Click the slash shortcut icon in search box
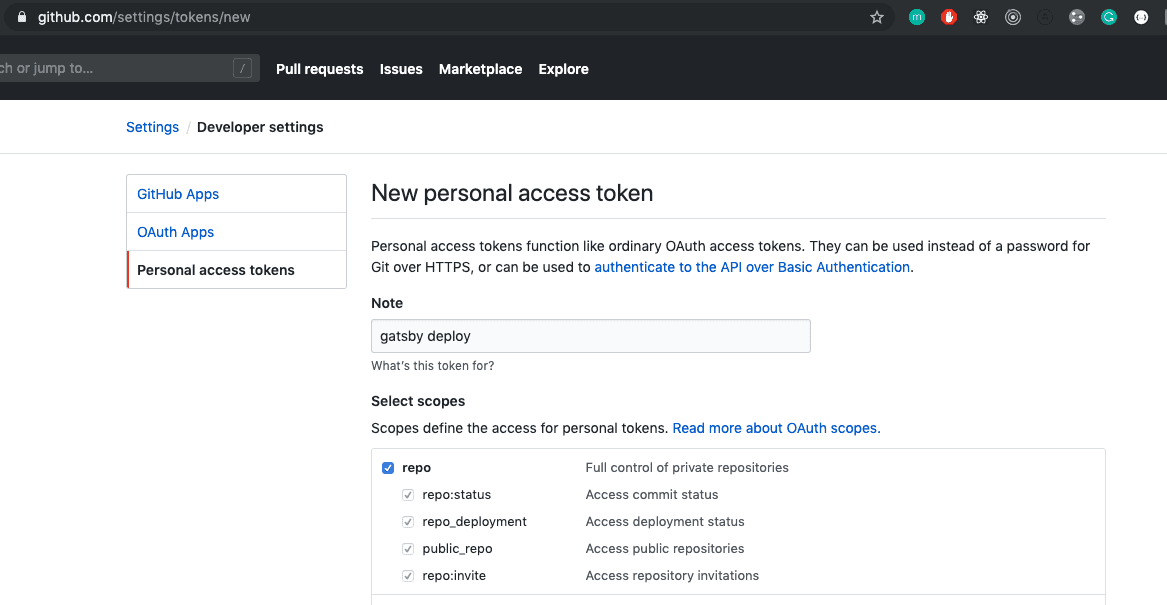This screenshot has width=1167, height=605. pyautogui.click(x=242, y=68)
